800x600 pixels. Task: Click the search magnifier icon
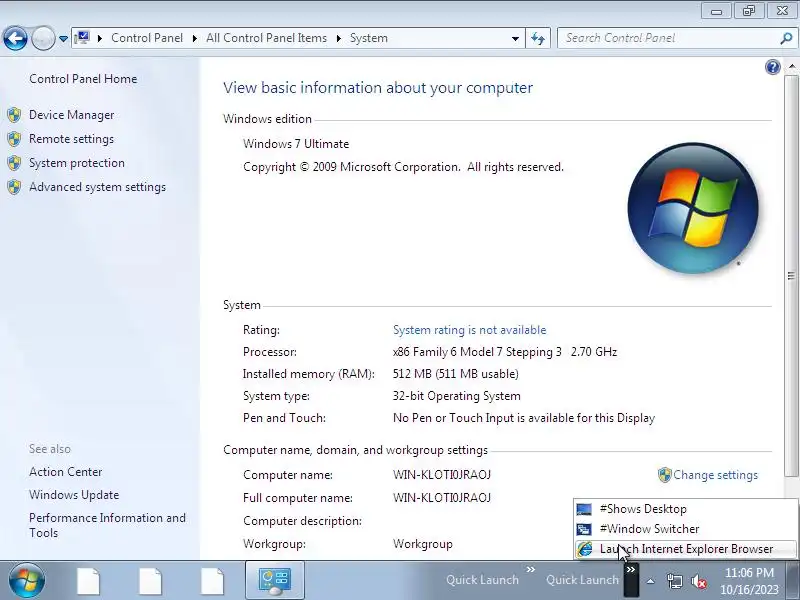tap(786, 38)
